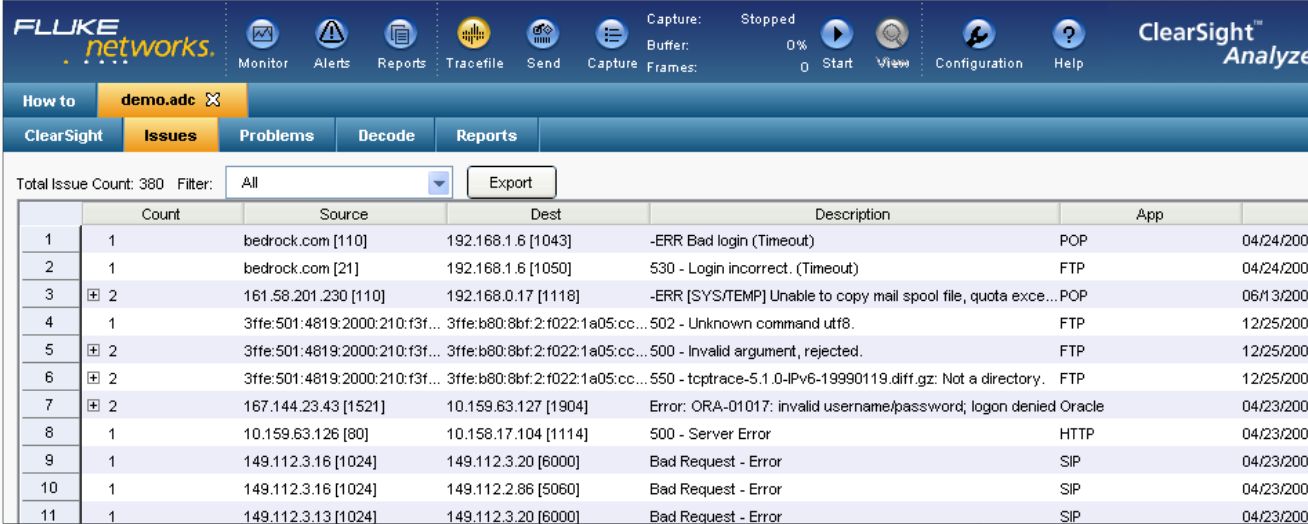This screenshot has height=524, width=1308.
Task: Sort by the Description column header
Action: 853,213
